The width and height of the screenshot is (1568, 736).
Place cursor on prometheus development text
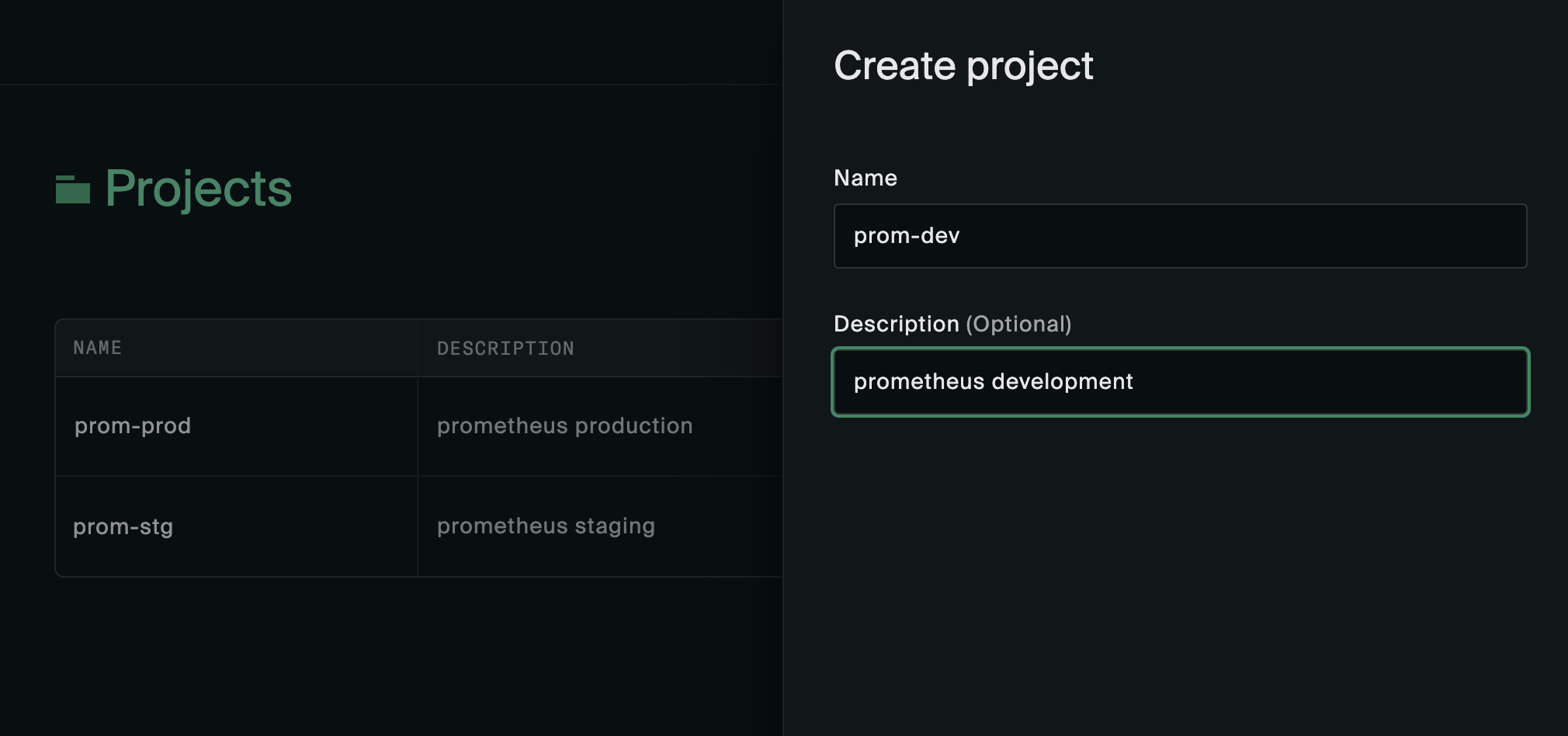pos(993,382)
